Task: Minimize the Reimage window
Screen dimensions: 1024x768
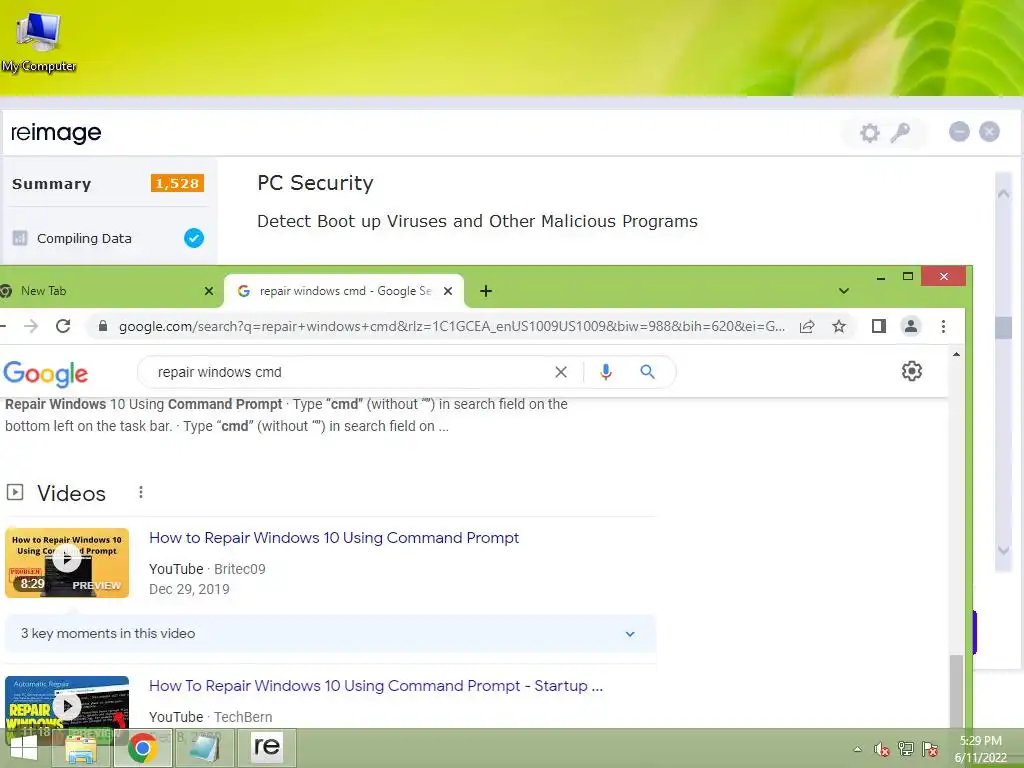Action: (x=959, y=132)
